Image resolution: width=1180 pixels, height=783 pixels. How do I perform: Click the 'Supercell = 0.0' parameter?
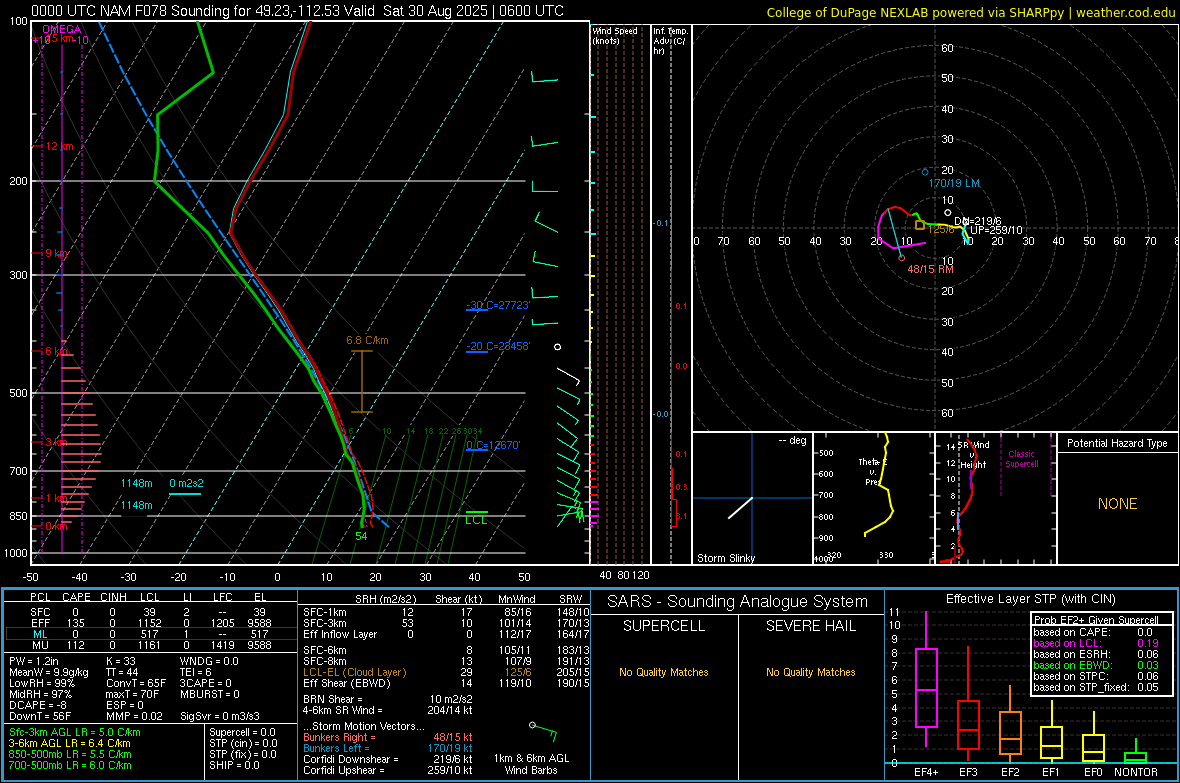tap(242, 732)
